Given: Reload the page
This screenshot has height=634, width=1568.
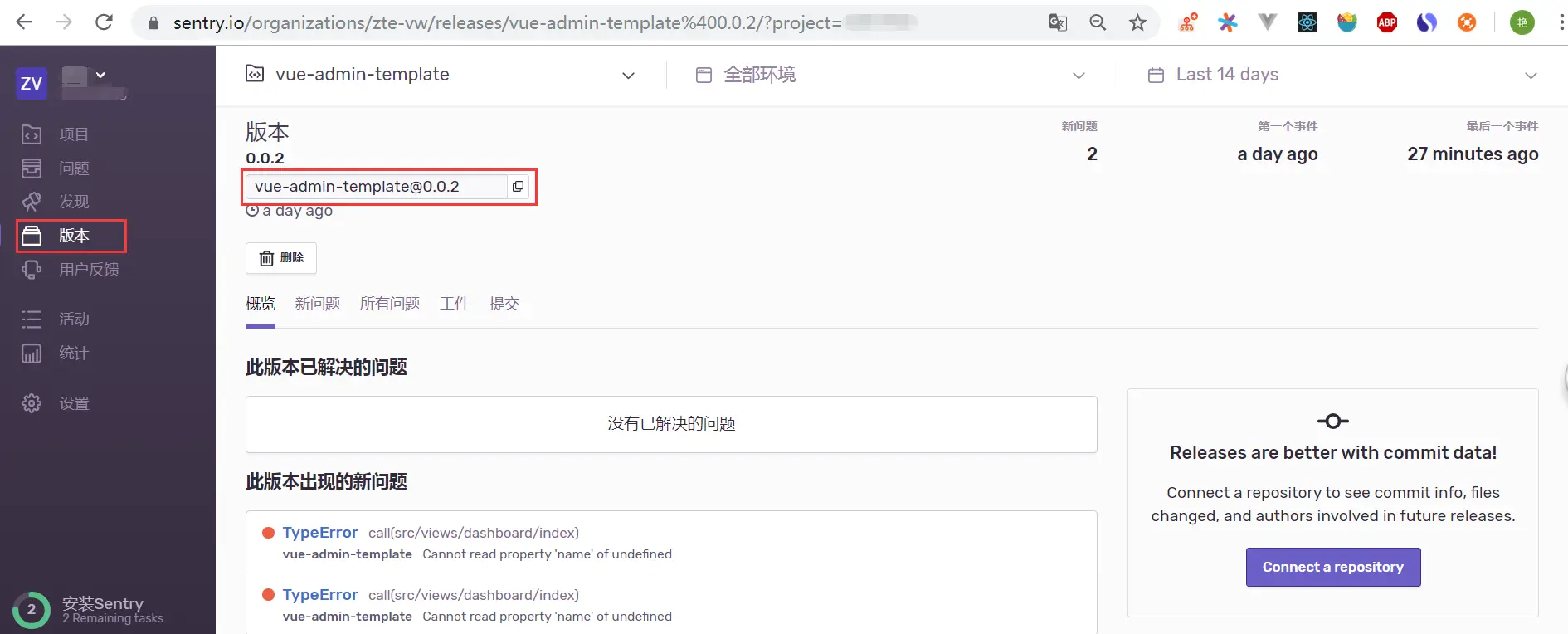Looking at the screenshot, I should (104, 22).
